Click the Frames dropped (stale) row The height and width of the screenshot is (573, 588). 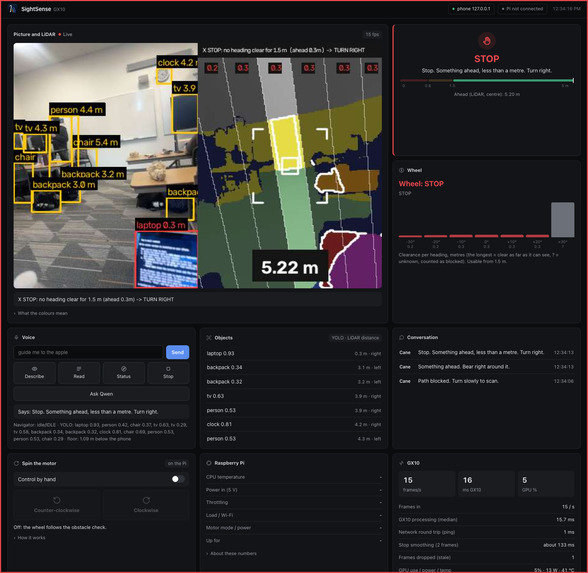point(486,557)
